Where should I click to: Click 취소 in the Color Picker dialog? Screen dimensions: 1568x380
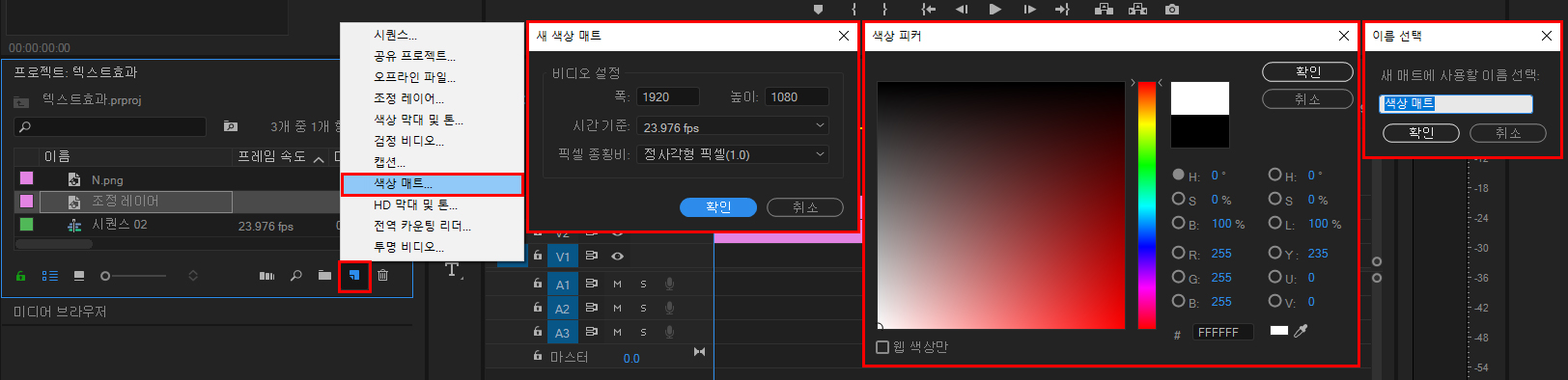[x=1307, y=99]
